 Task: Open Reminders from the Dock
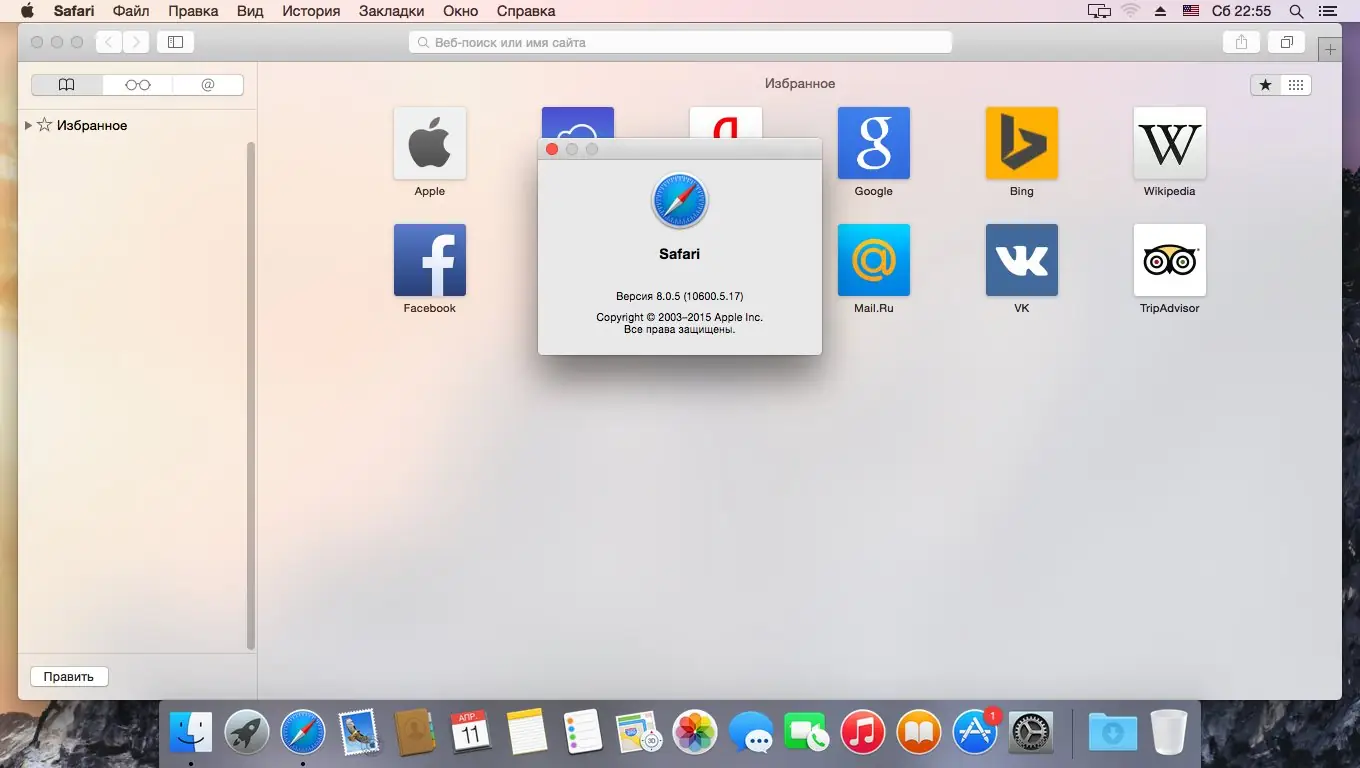pos(582,733)
